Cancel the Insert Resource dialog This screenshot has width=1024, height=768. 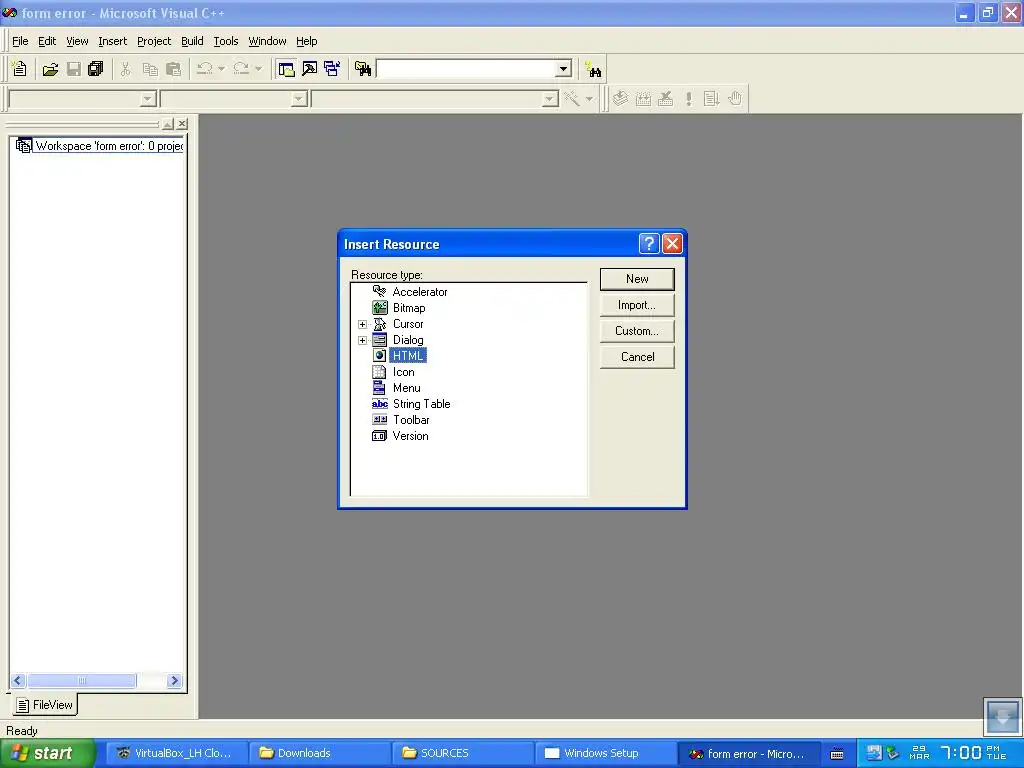(637, 357)
